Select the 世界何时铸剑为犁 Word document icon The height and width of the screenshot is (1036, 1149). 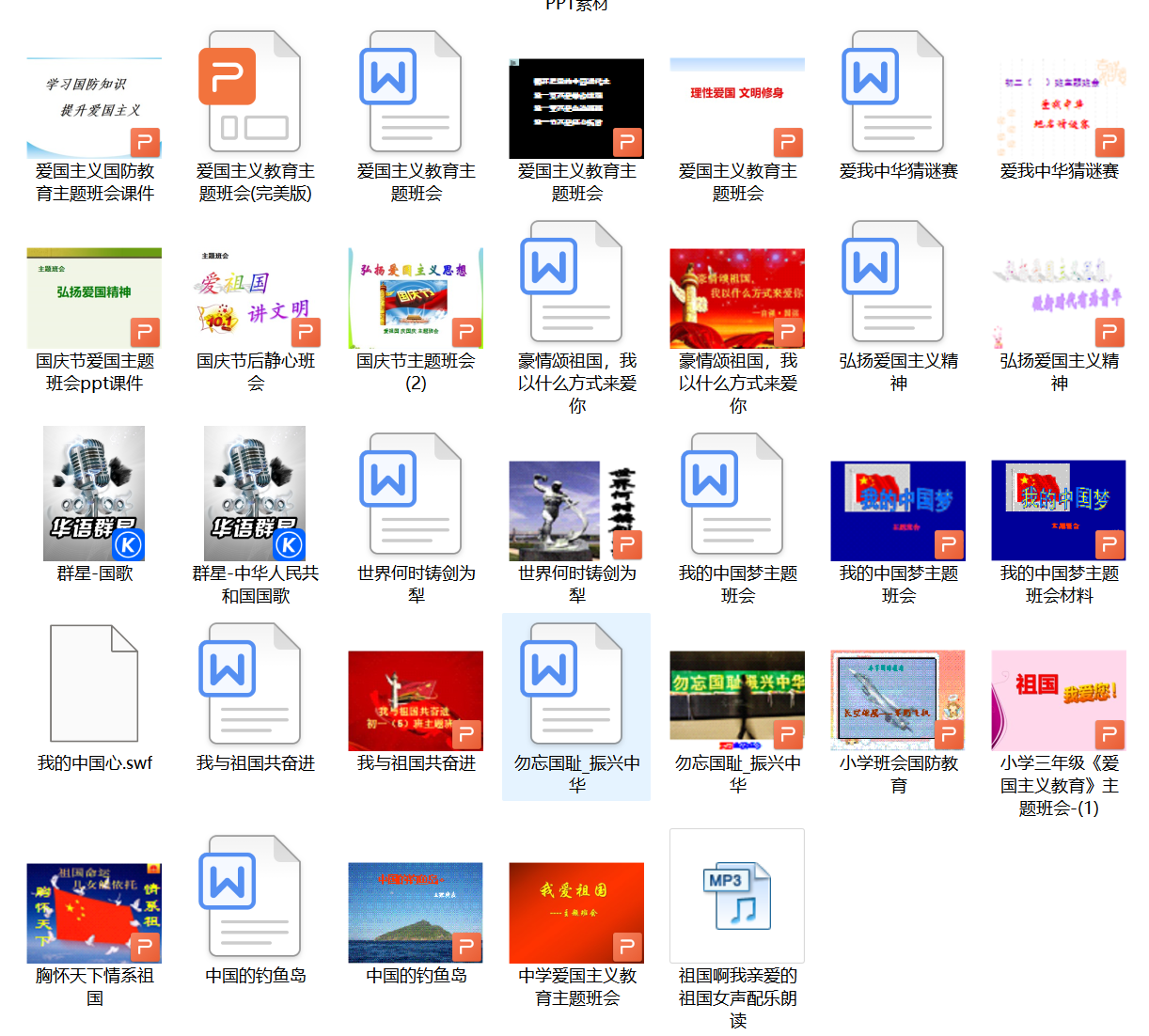(x=416, y=494)
